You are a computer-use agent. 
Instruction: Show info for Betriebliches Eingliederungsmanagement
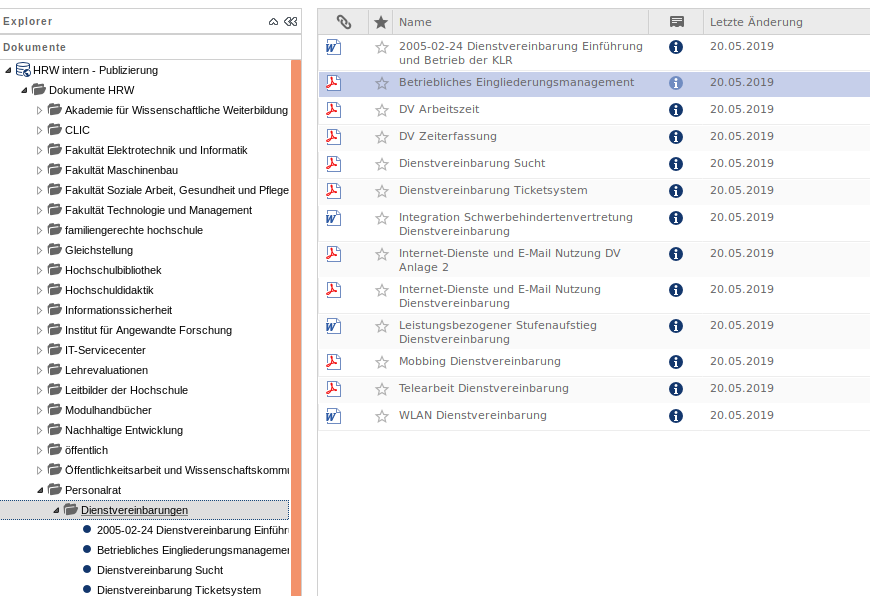(x=676, y=83)
